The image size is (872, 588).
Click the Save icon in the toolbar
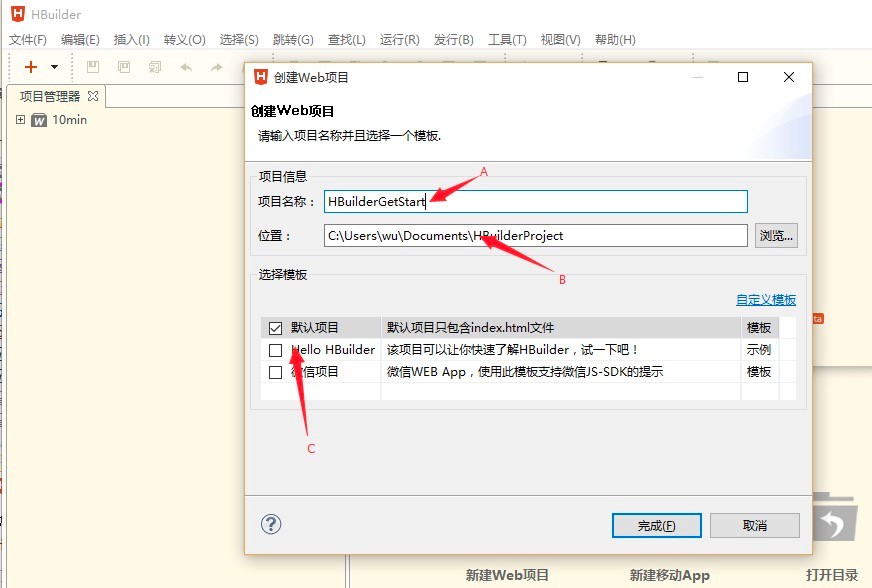tap(92, 67)
